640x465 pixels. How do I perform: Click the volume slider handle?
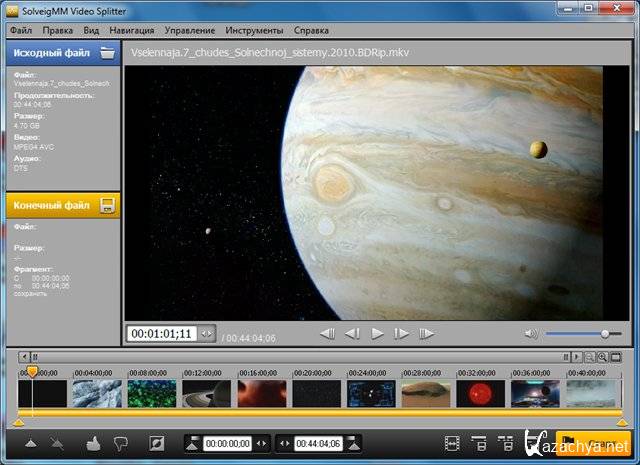[604, 333]
